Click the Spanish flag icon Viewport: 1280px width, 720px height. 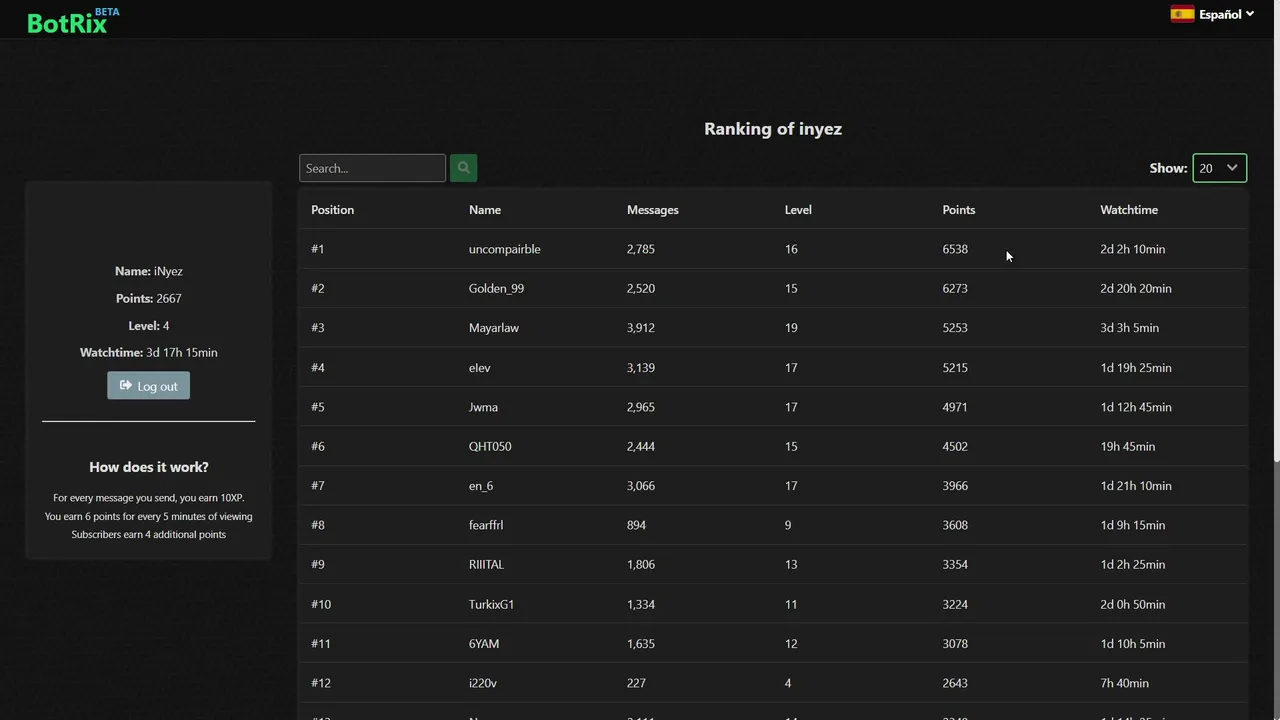coord(1182,14)
